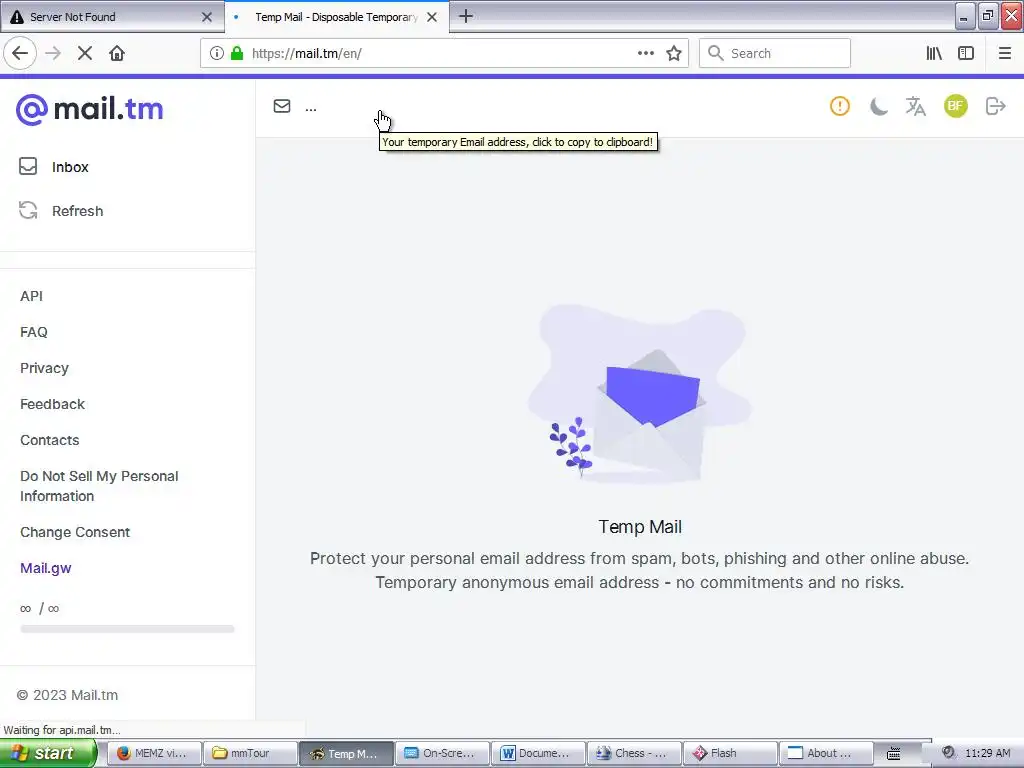Open the Privacy link
1024x768 pixels.
[x=44, y=368]
